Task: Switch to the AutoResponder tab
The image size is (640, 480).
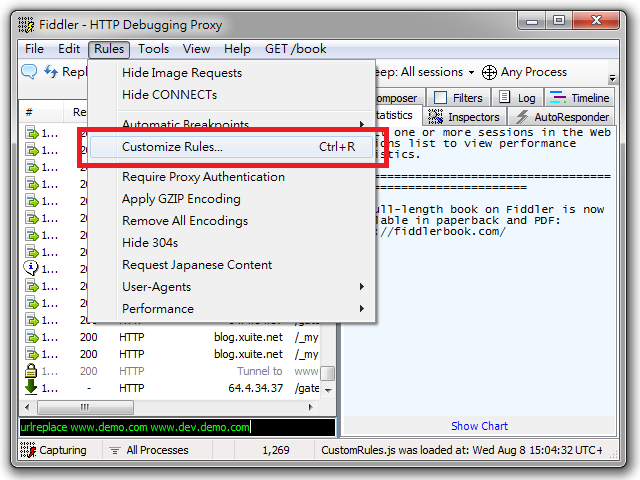Action: click(562, 117)
